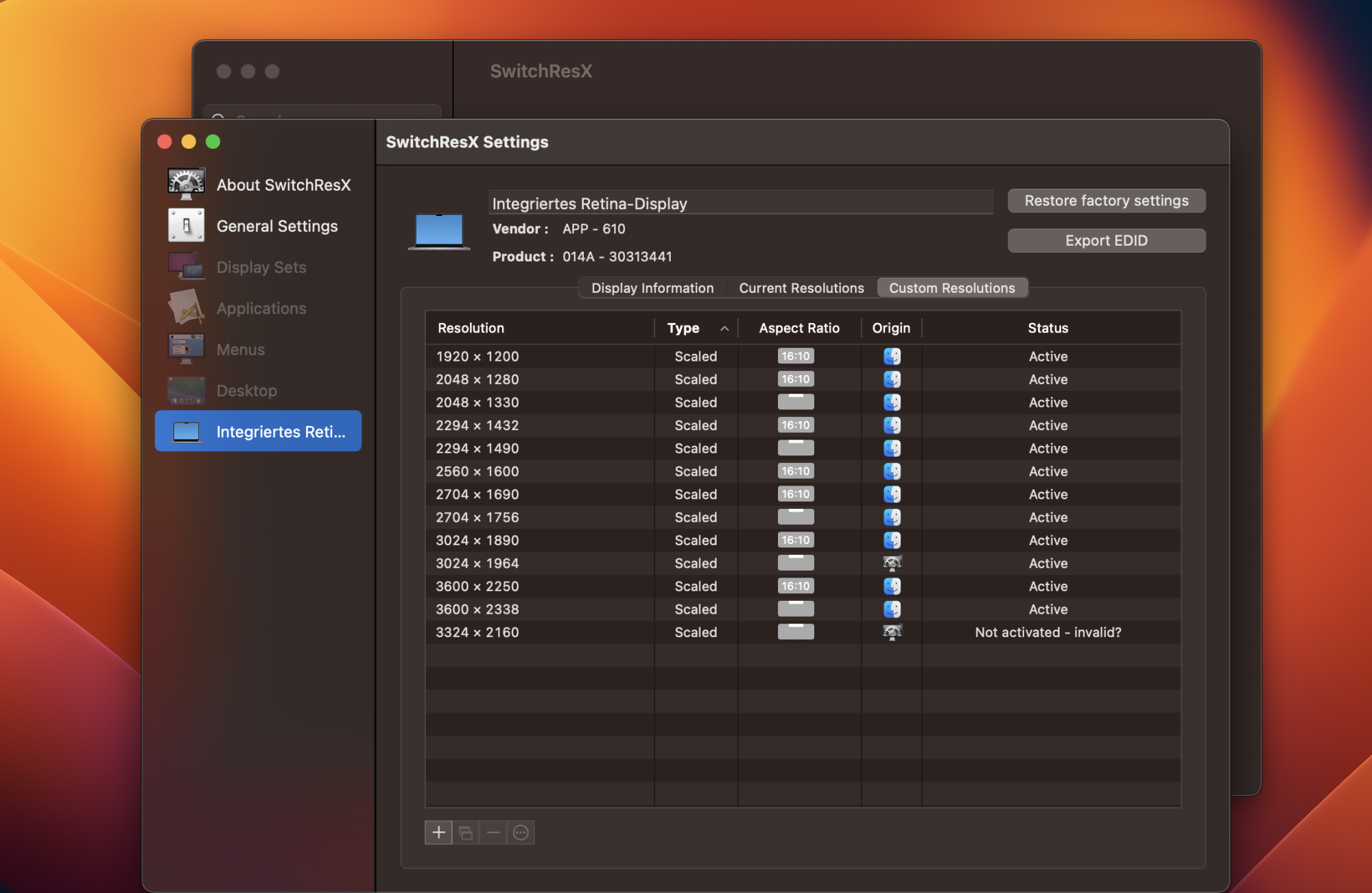Sort table by Status column header

click(x=1048, y=328)
